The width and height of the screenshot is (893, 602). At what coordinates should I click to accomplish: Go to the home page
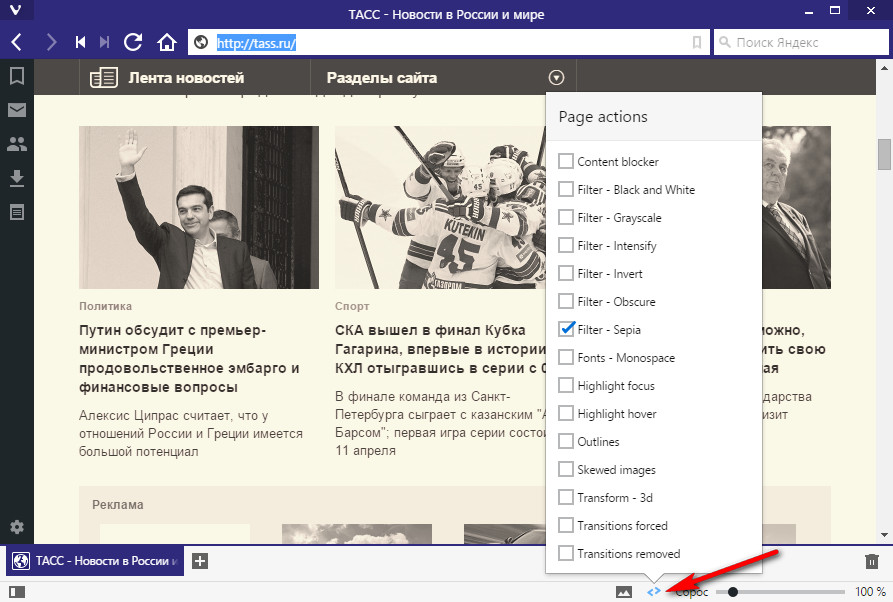(x=167, y=42)
